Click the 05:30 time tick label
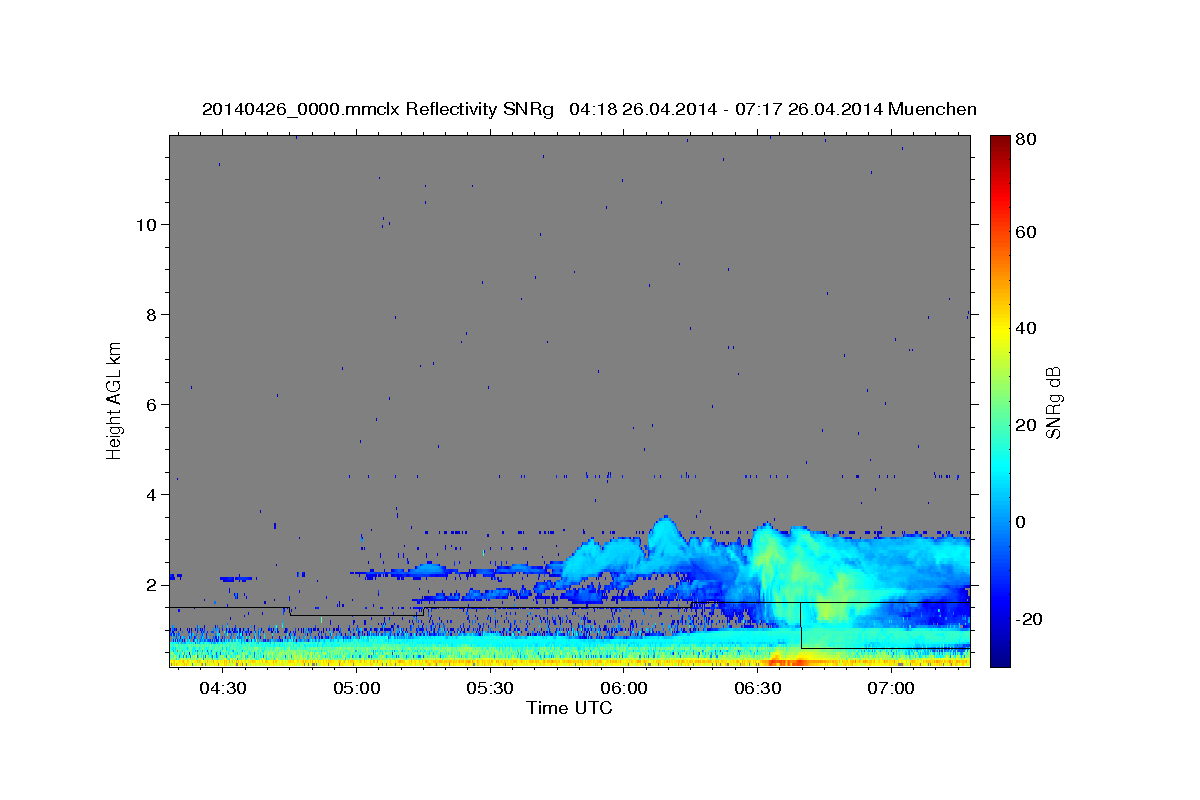This screenshot has height=800, width=1200. 490,690
